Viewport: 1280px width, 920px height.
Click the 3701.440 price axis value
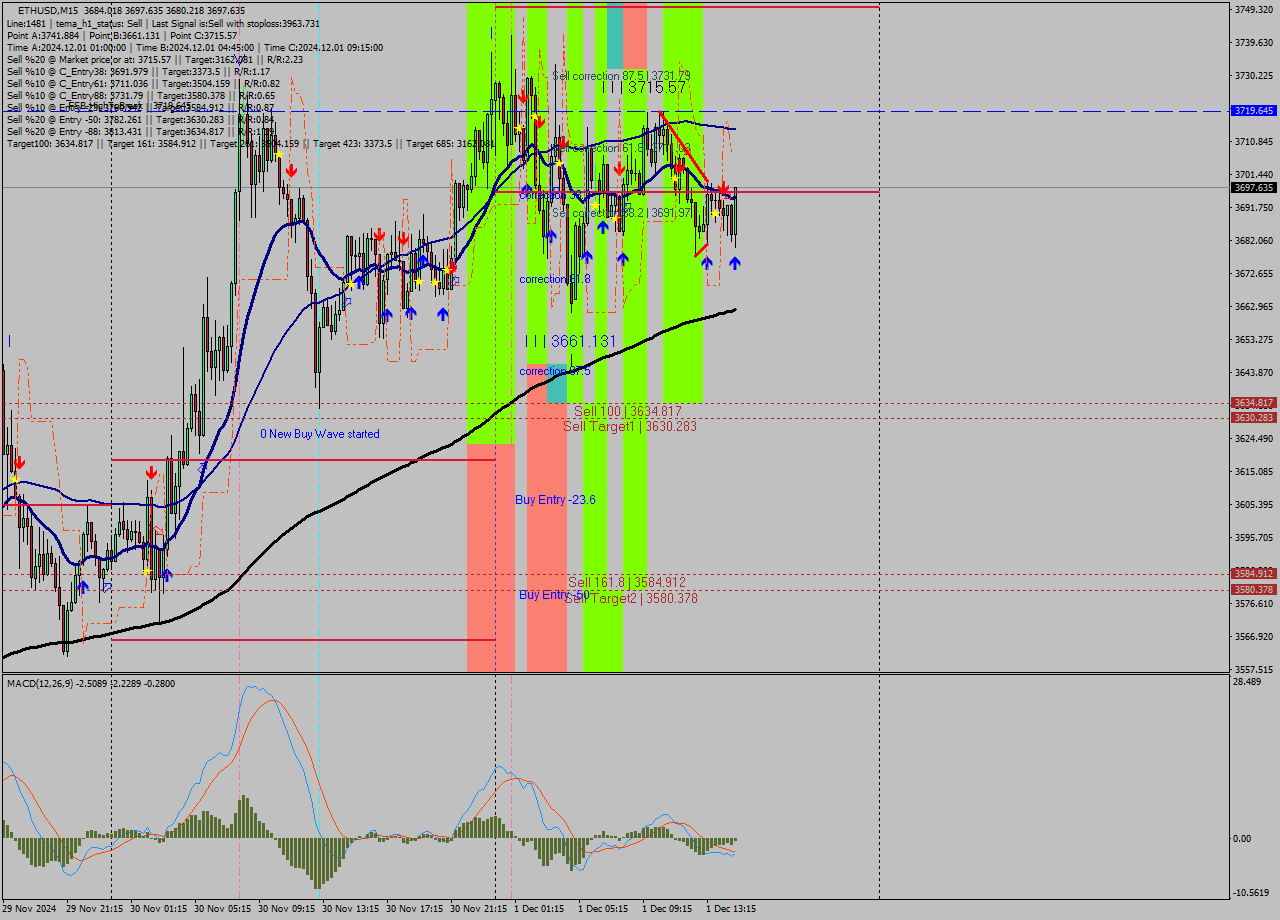(x=1253, y=175)
